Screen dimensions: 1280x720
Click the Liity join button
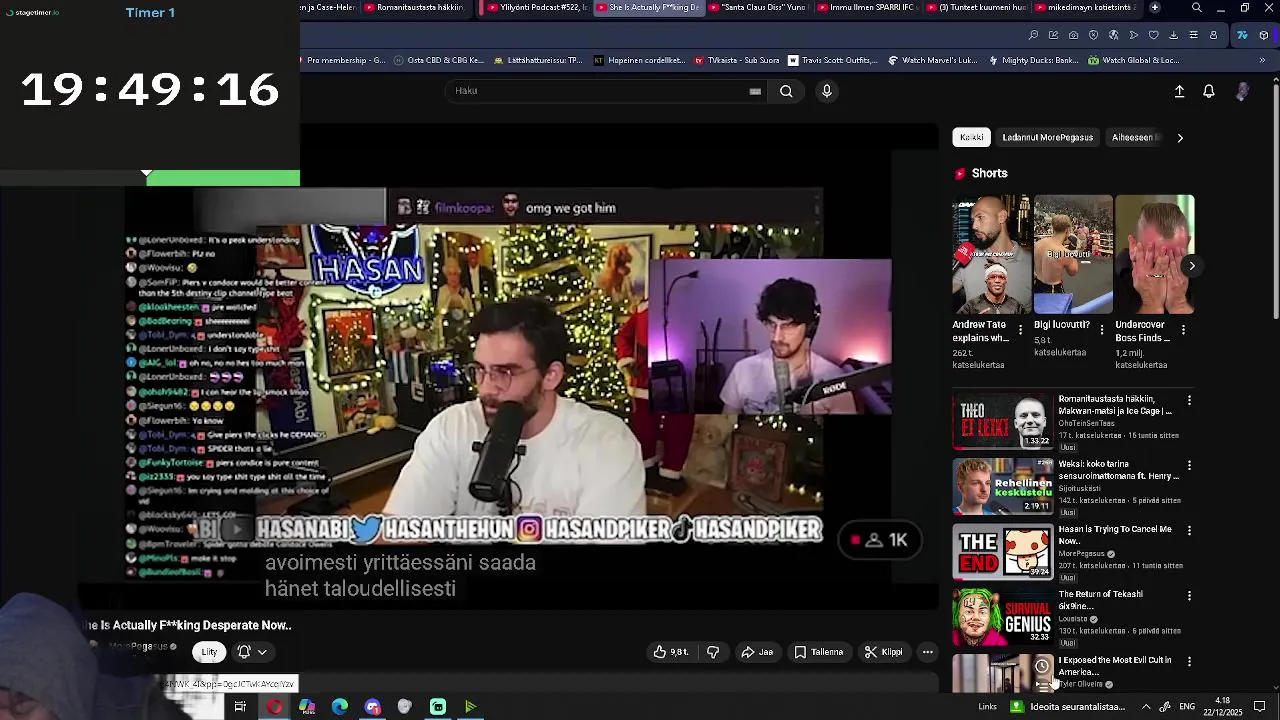(x=209, y=652)
